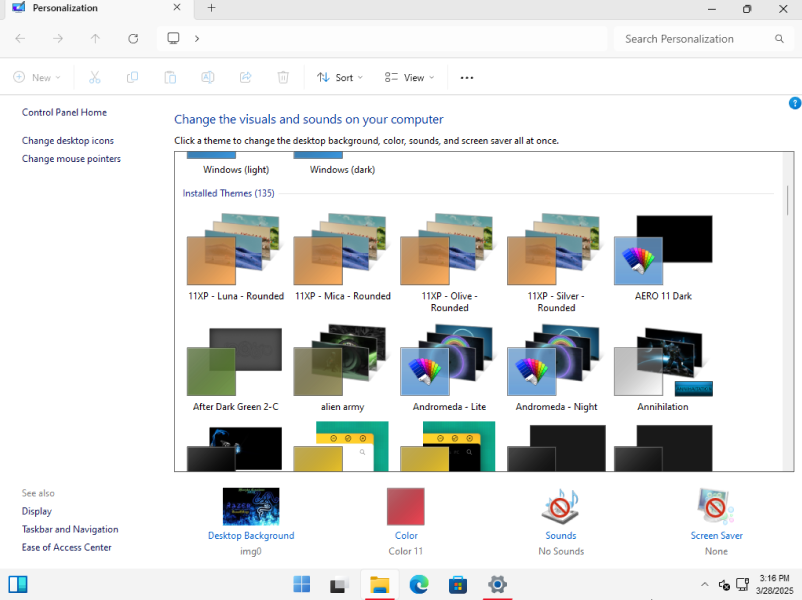Open the View dropdown menu
802x600 pixels.
click(x=409, y=77)
